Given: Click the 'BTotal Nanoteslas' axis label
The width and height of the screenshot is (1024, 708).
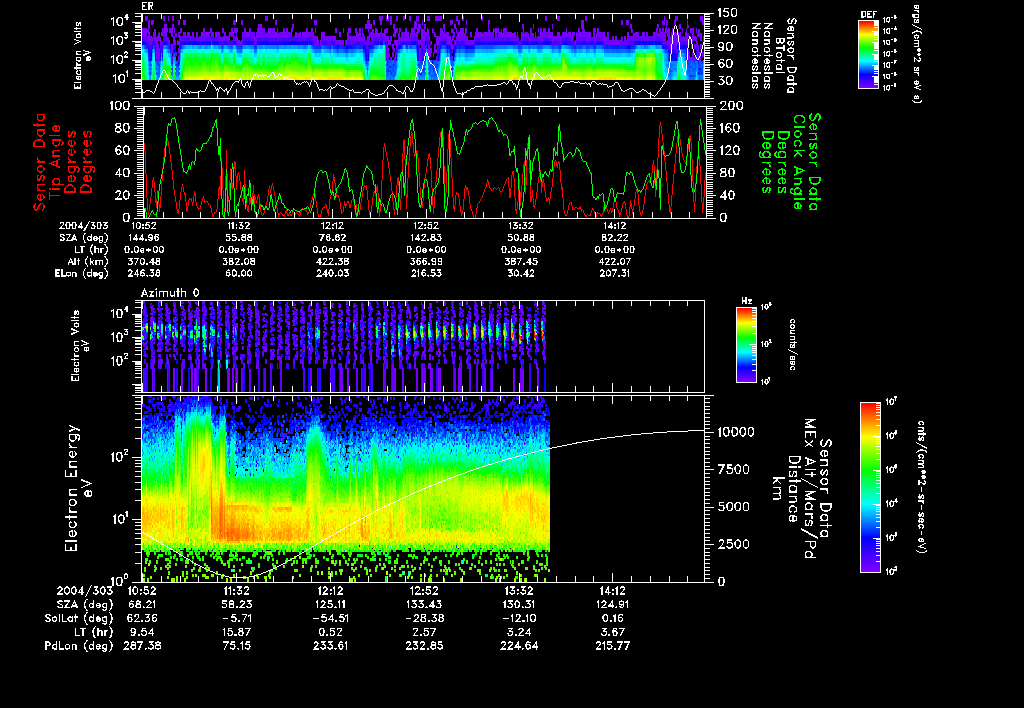Looking at the screenshot, I should coord(768,56).
